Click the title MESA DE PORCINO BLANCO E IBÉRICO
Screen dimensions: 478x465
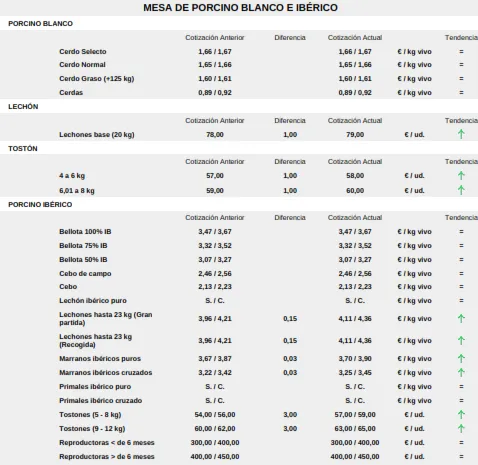coord(240,8)
